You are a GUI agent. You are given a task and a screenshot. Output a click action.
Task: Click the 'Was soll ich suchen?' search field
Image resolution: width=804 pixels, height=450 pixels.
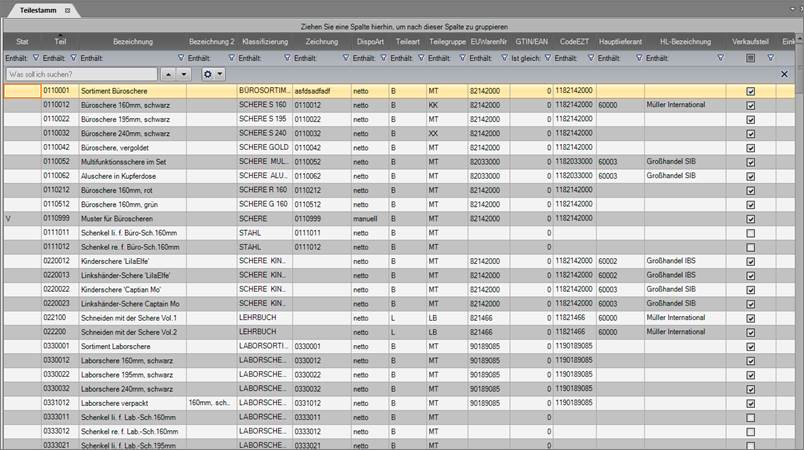pyautogui.click(x=80, y=74)
